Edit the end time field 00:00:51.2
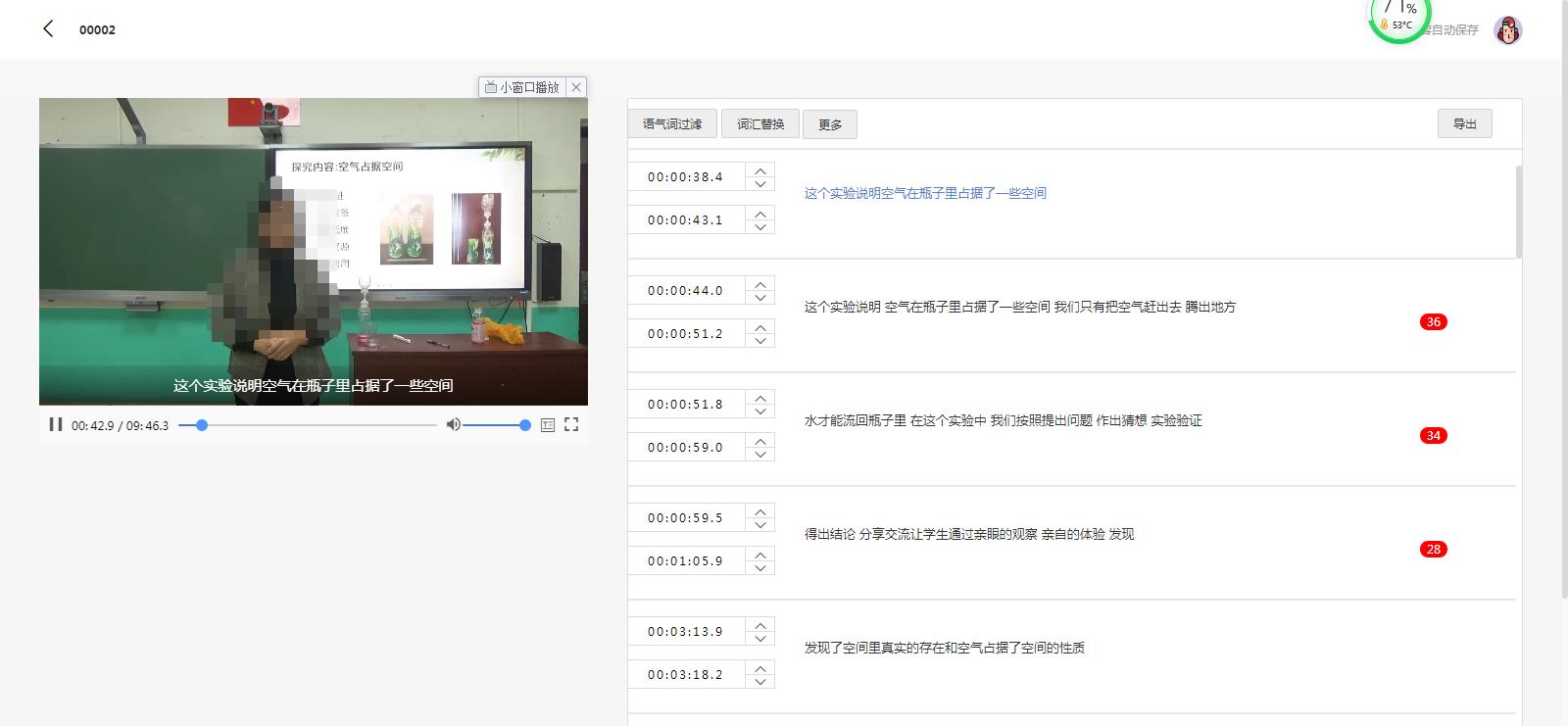The width and height of the screenshot is (1568, 726). tap(686, 334)
